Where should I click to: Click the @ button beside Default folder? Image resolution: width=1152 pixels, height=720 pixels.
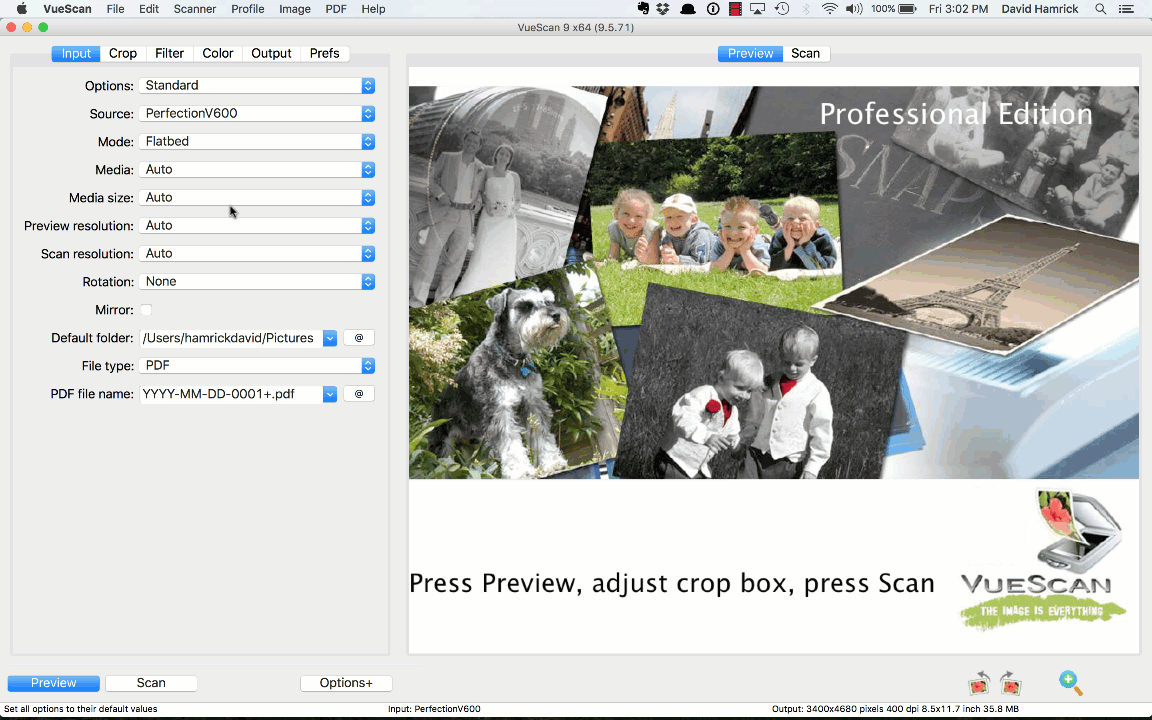tap(358, 338)
